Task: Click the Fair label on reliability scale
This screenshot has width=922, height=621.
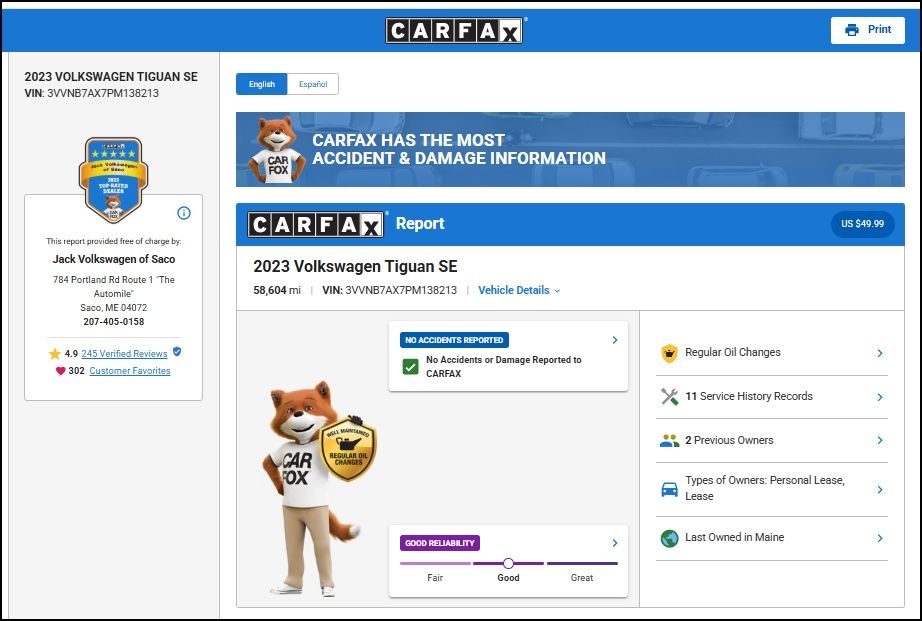Action: (x=435, y=577)
